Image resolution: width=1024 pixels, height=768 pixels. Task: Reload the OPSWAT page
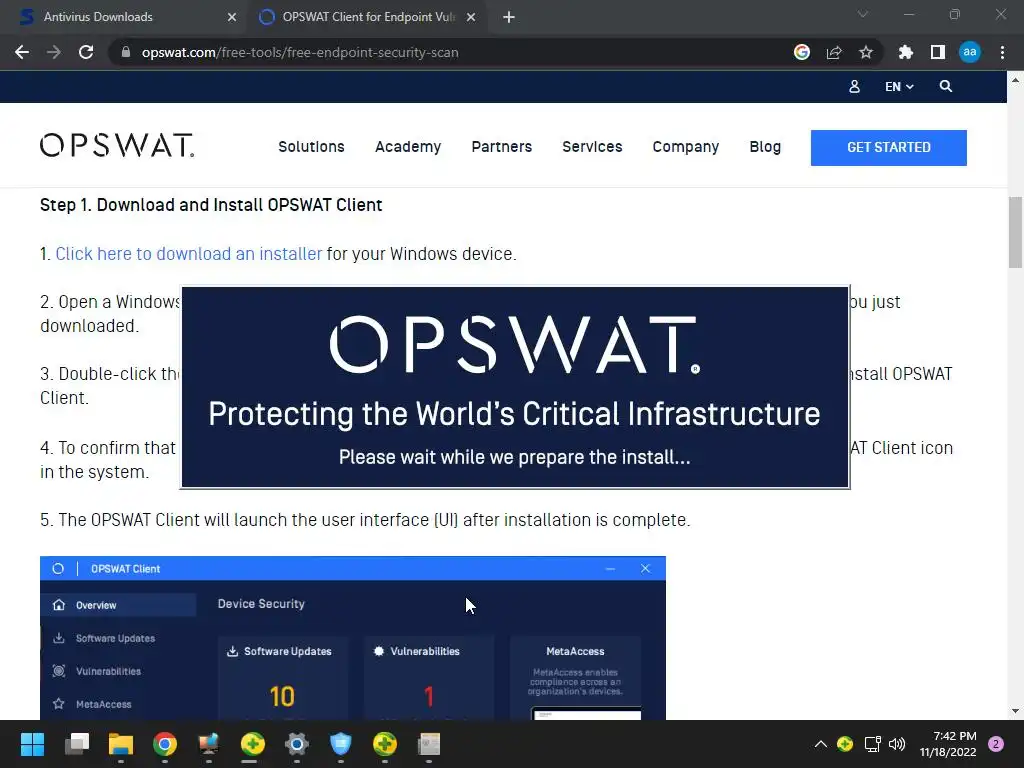pyautogui.click(x=86, y=52)
